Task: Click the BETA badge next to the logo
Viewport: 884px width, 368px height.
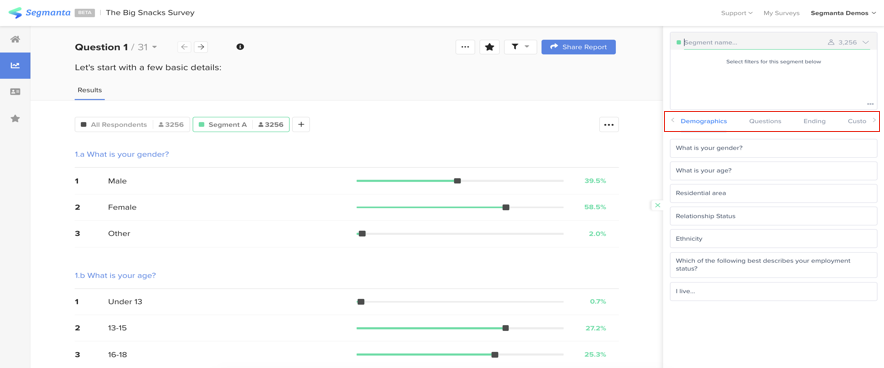Action: (85, 13)
